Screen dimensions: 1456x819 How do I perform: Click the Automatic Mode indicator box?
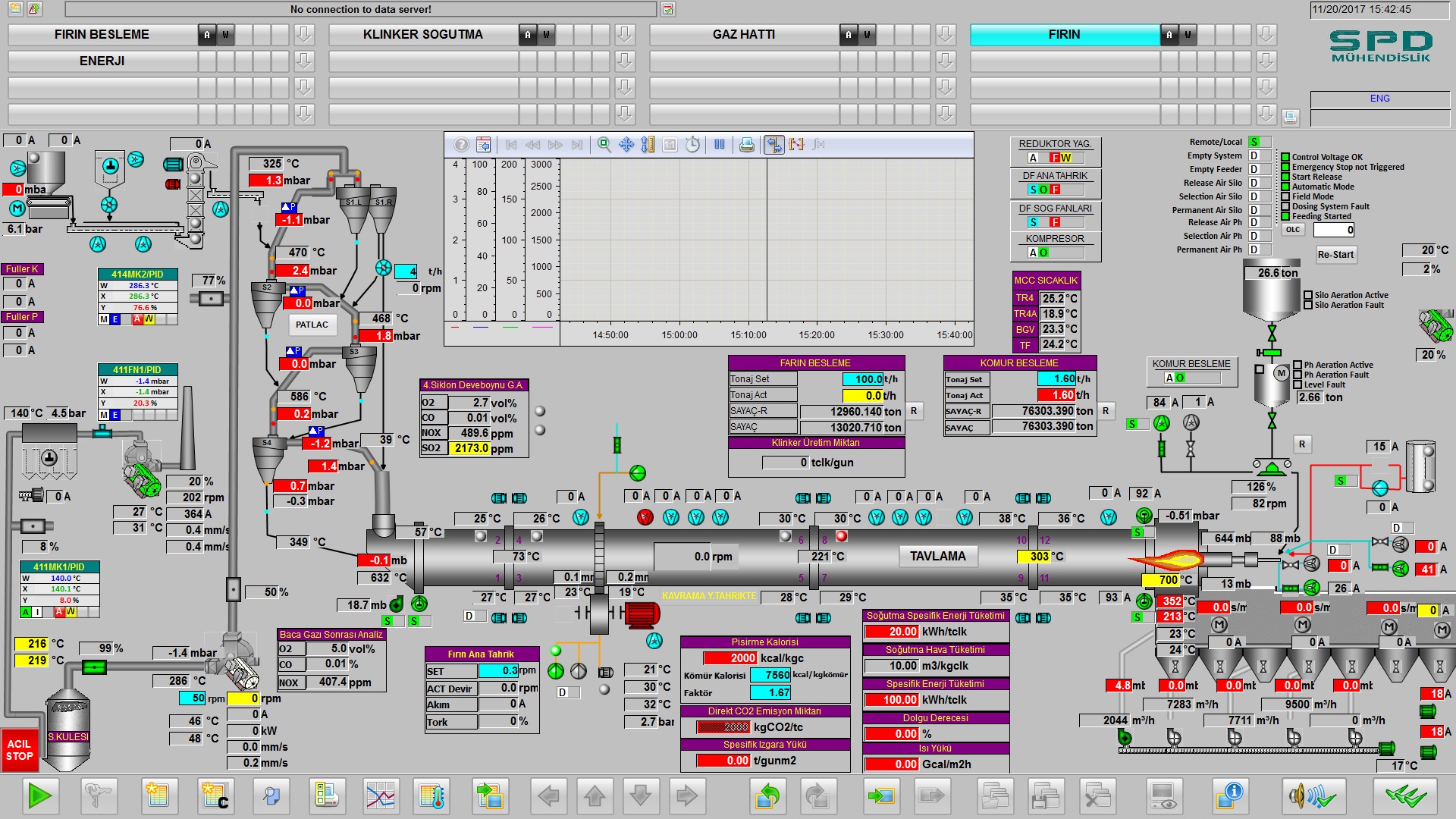coord(1285,187)
